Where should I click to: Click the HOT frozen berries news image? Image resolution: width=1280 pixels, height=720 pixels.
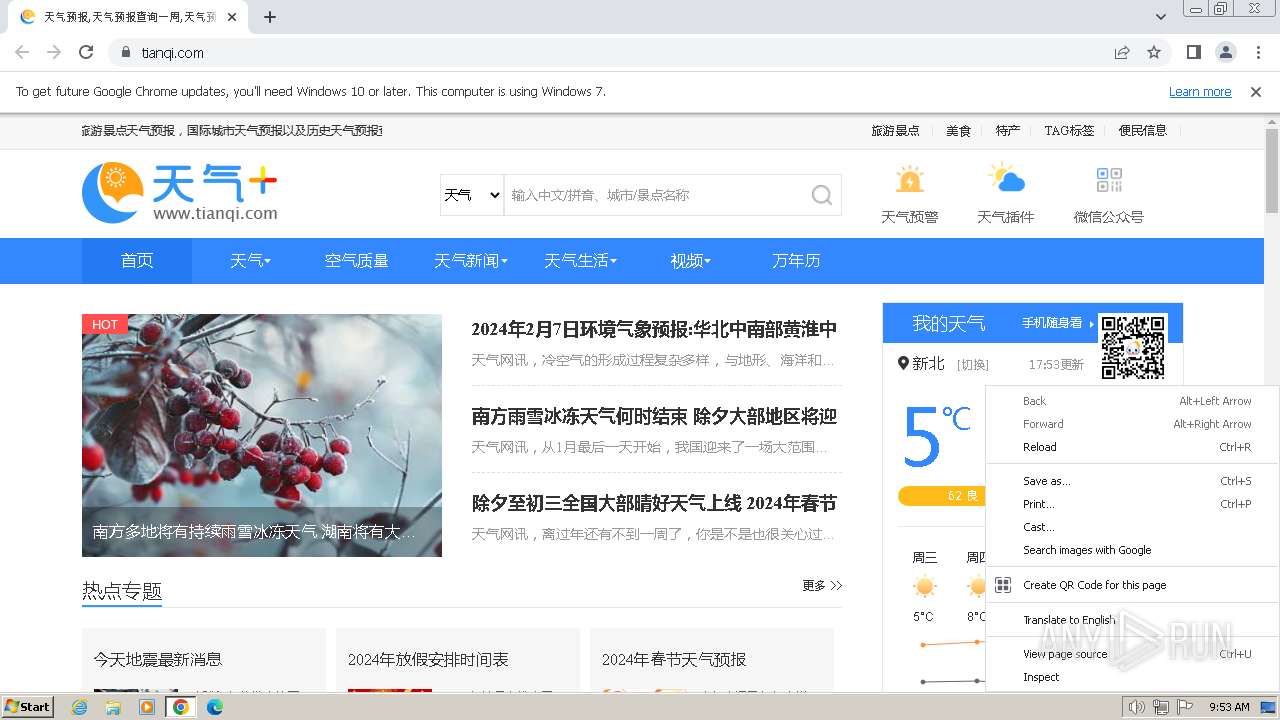point(262,435)
